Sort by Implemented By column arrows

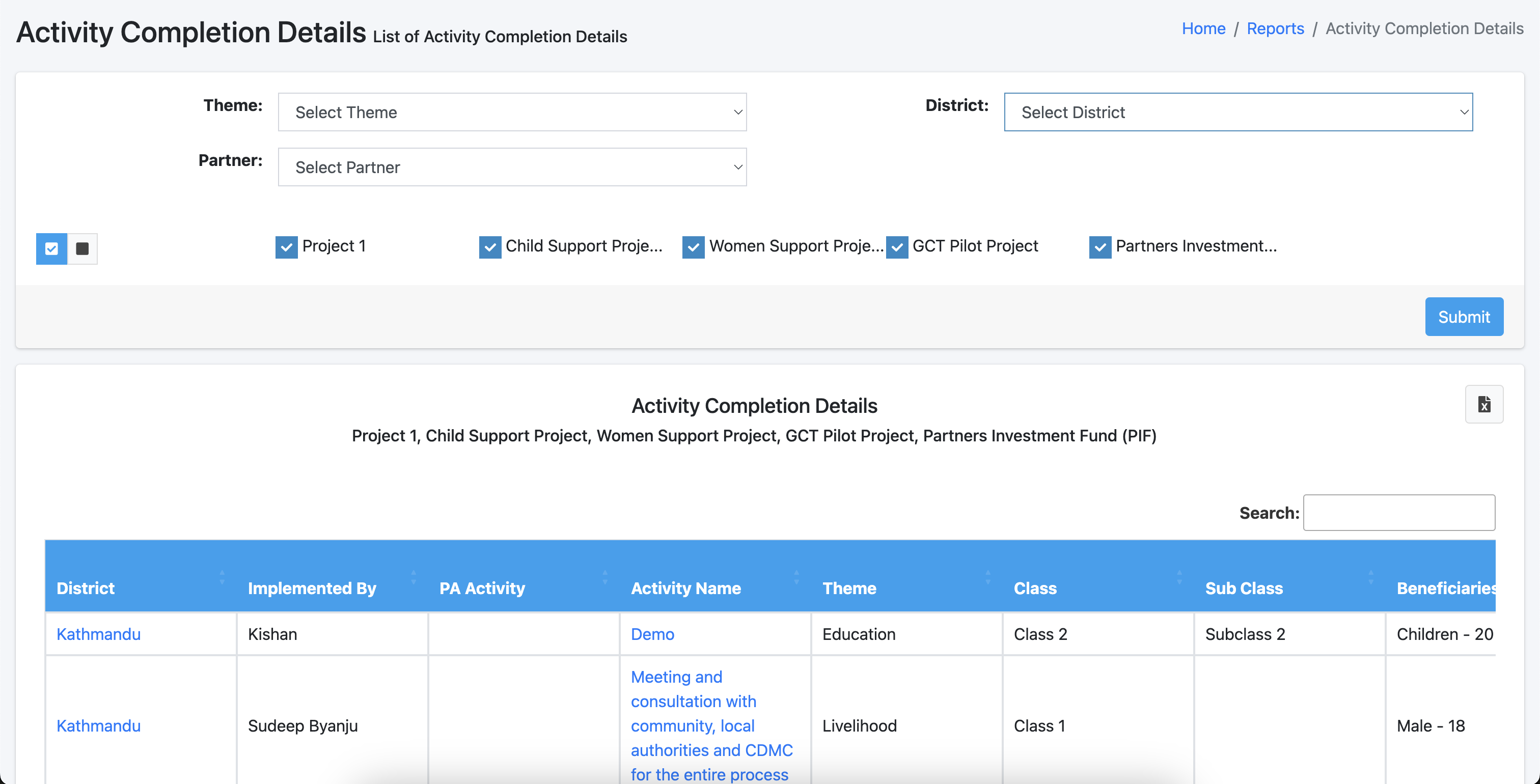coord(414,577)
